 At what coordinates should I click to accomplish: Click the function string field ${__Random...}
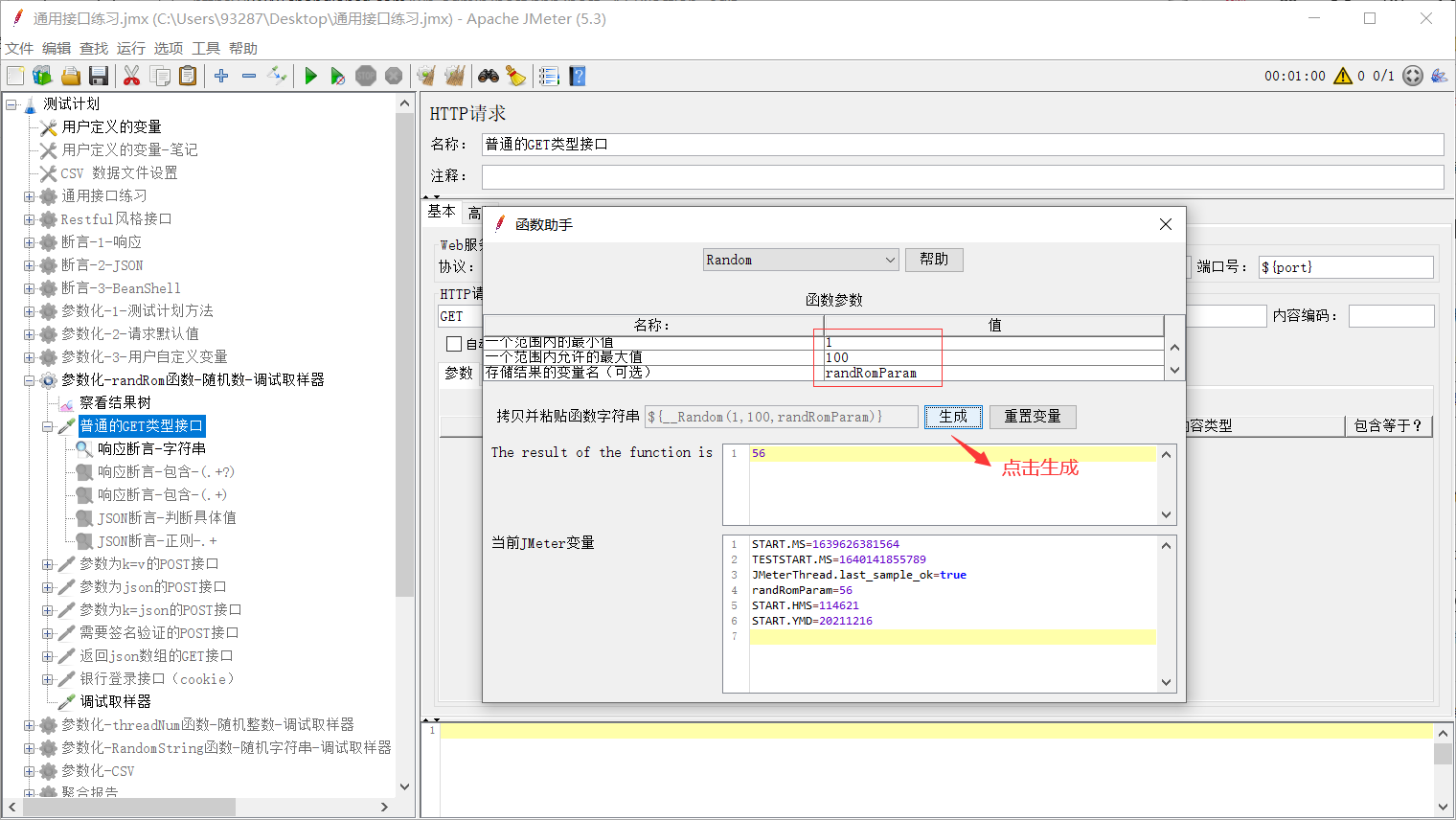782,417
